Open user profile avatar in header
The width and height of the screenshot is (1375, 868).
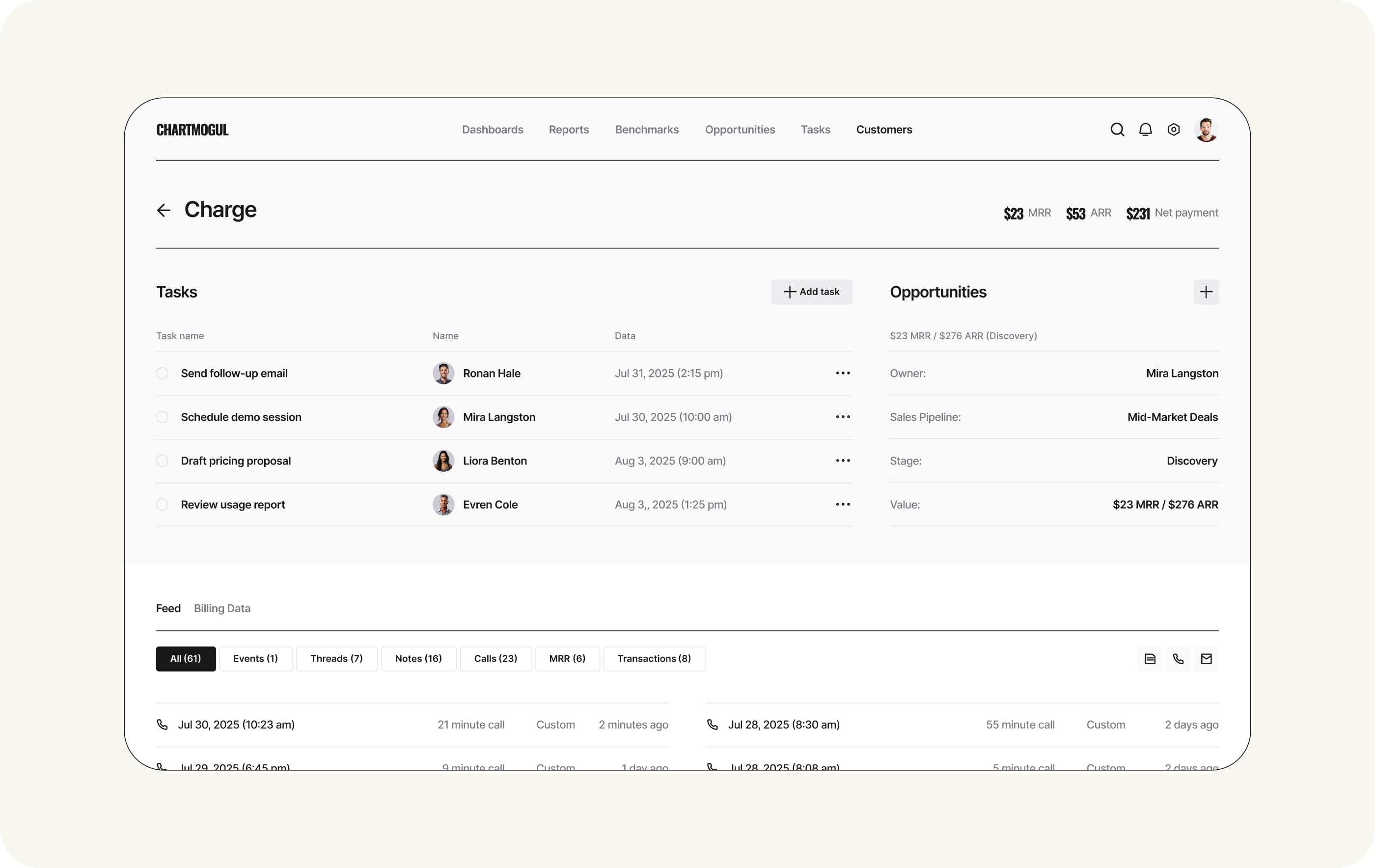point(1206,130)
